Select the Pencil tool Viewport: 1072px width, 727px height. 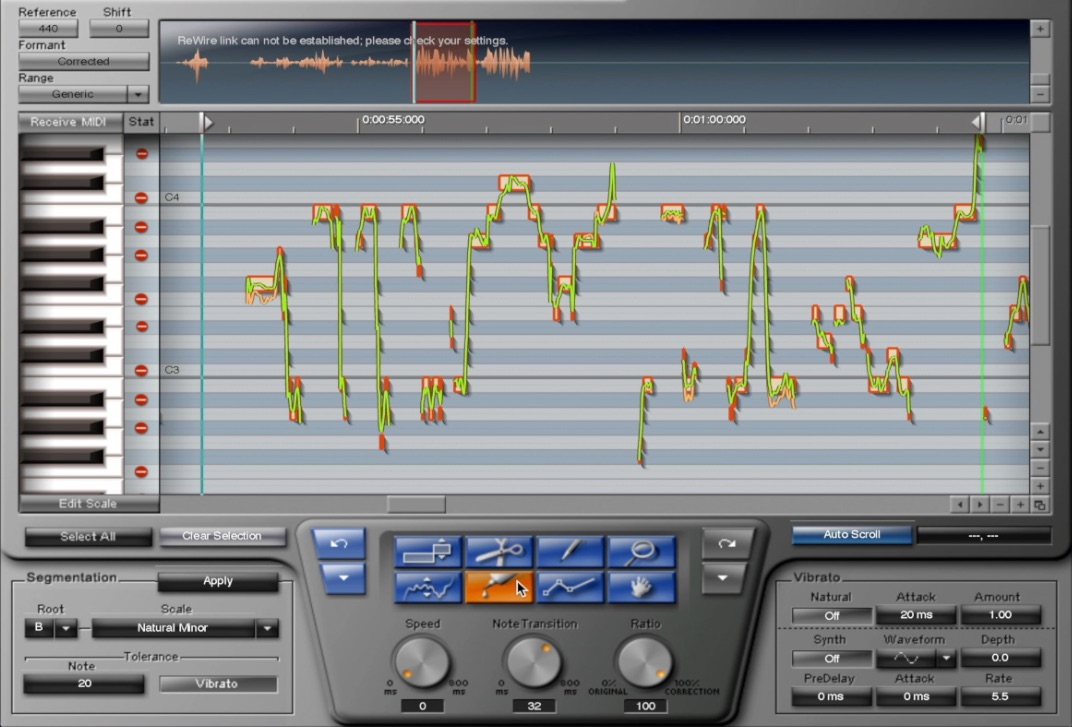tap(570, 551)
